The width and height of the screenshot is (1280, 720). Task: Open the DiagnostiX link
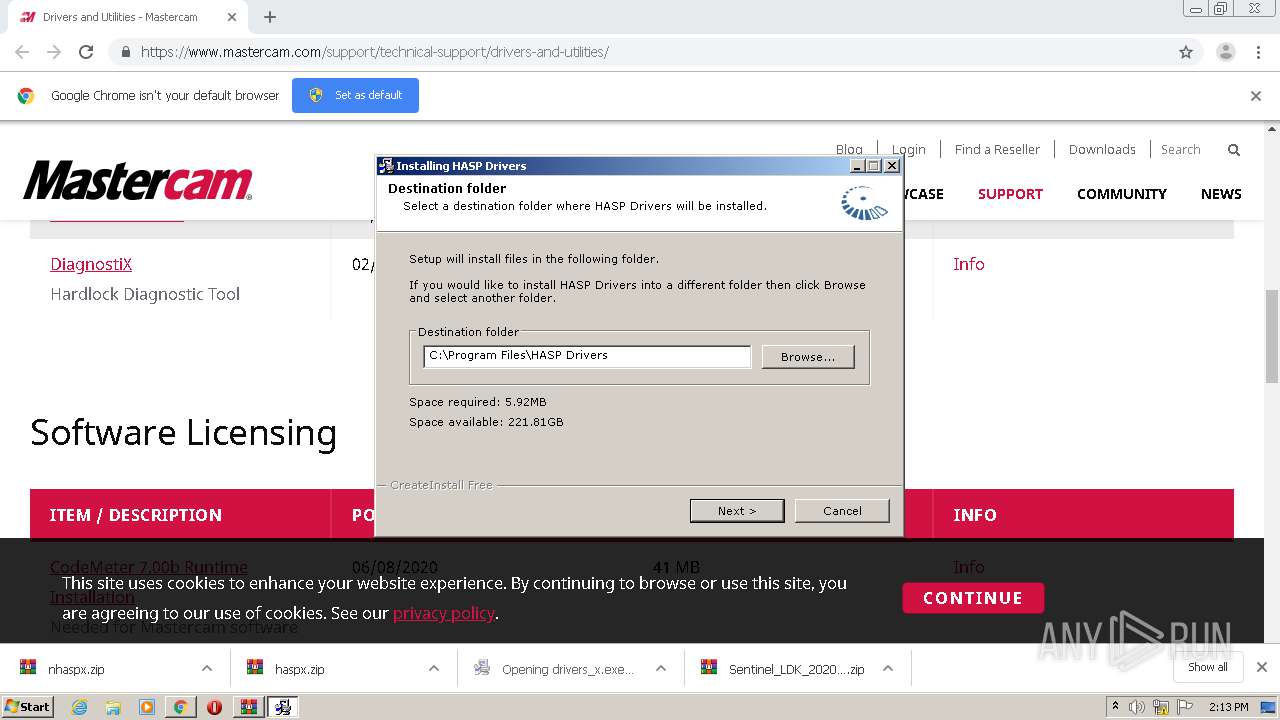[x=91, y=264]
